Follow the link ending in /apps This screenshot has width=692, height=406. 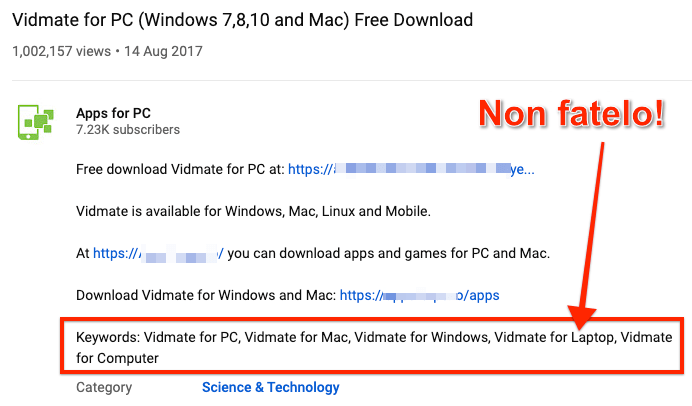click(419, 296)
